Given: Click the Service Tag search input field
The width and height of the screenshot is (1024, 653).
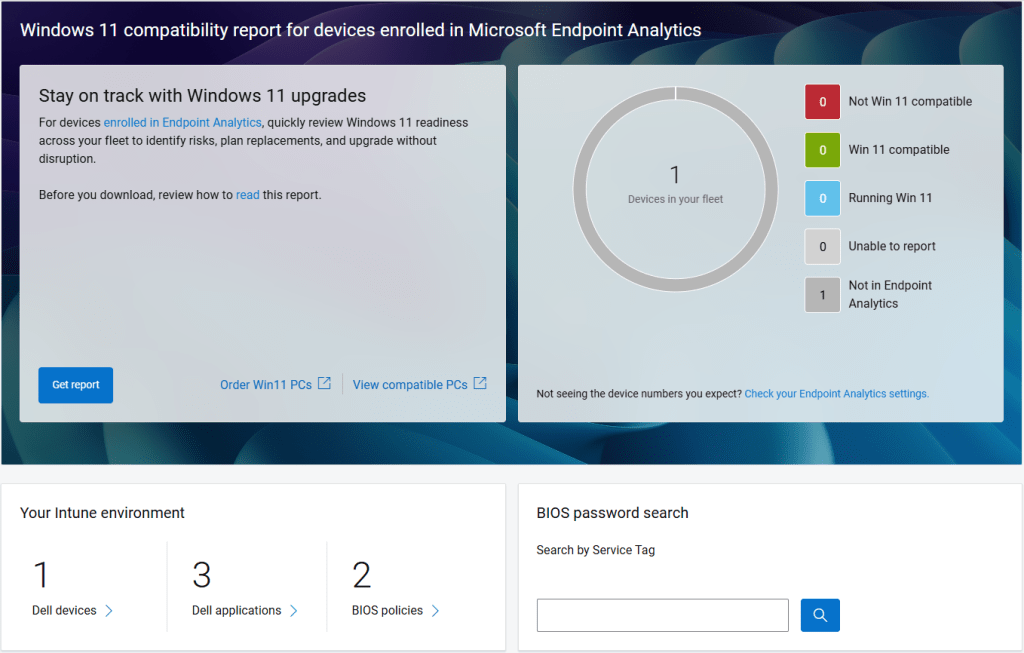Looking at the screenshot, I should (x=662, y=615).
